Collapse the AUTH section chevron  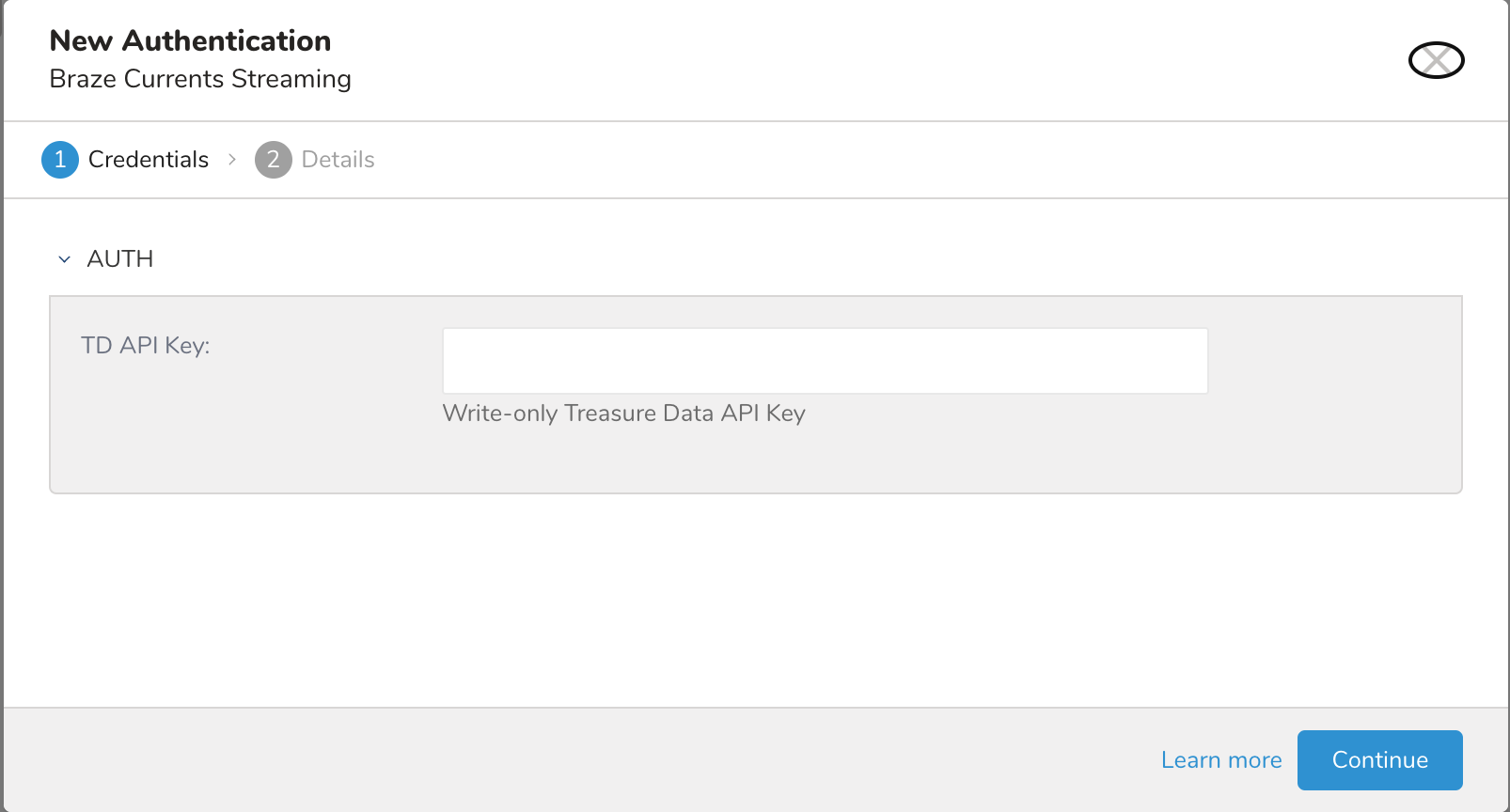[x=64, y=259]
